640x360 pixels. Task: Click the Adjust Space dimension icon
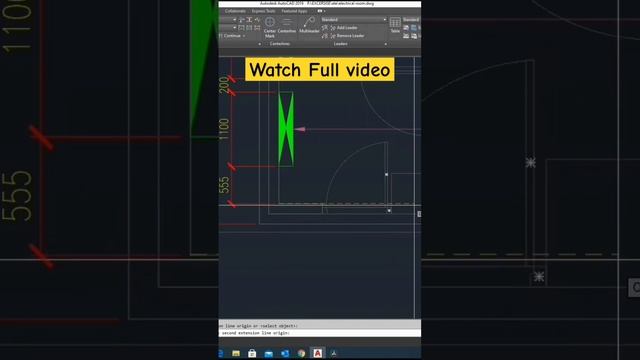click(x=249, y=20)
